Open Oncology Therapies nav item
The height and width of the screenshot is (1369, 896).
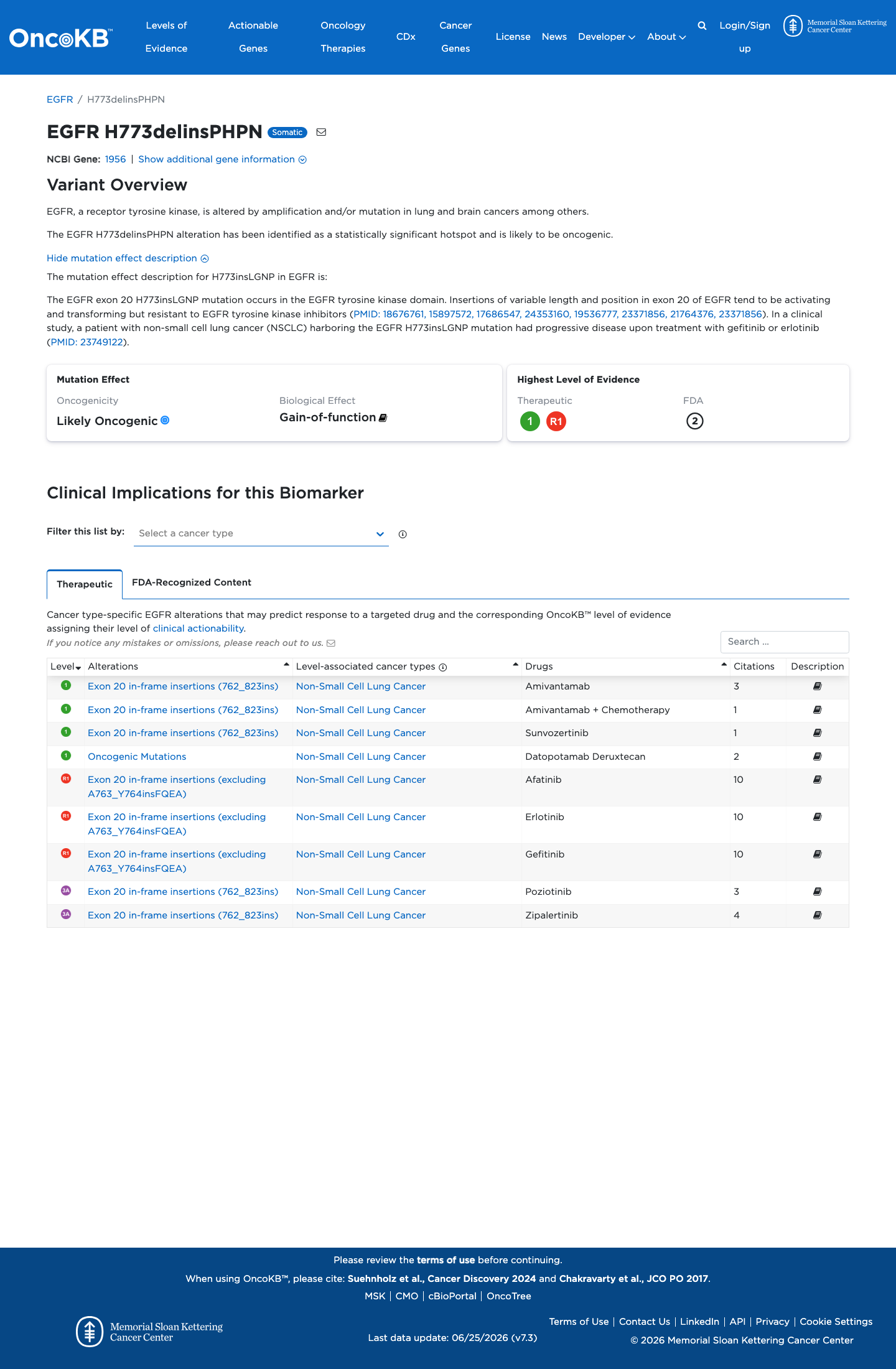pyautogui.click(x=343, y=37)
